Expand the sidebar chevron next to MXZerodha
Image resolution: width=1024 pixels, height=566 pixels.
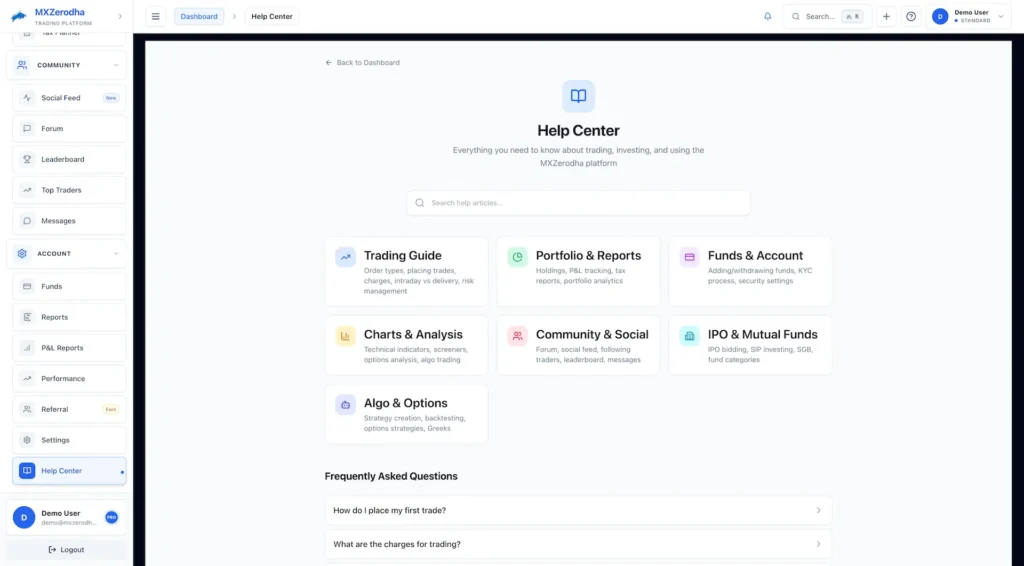[x=120, y=16]
